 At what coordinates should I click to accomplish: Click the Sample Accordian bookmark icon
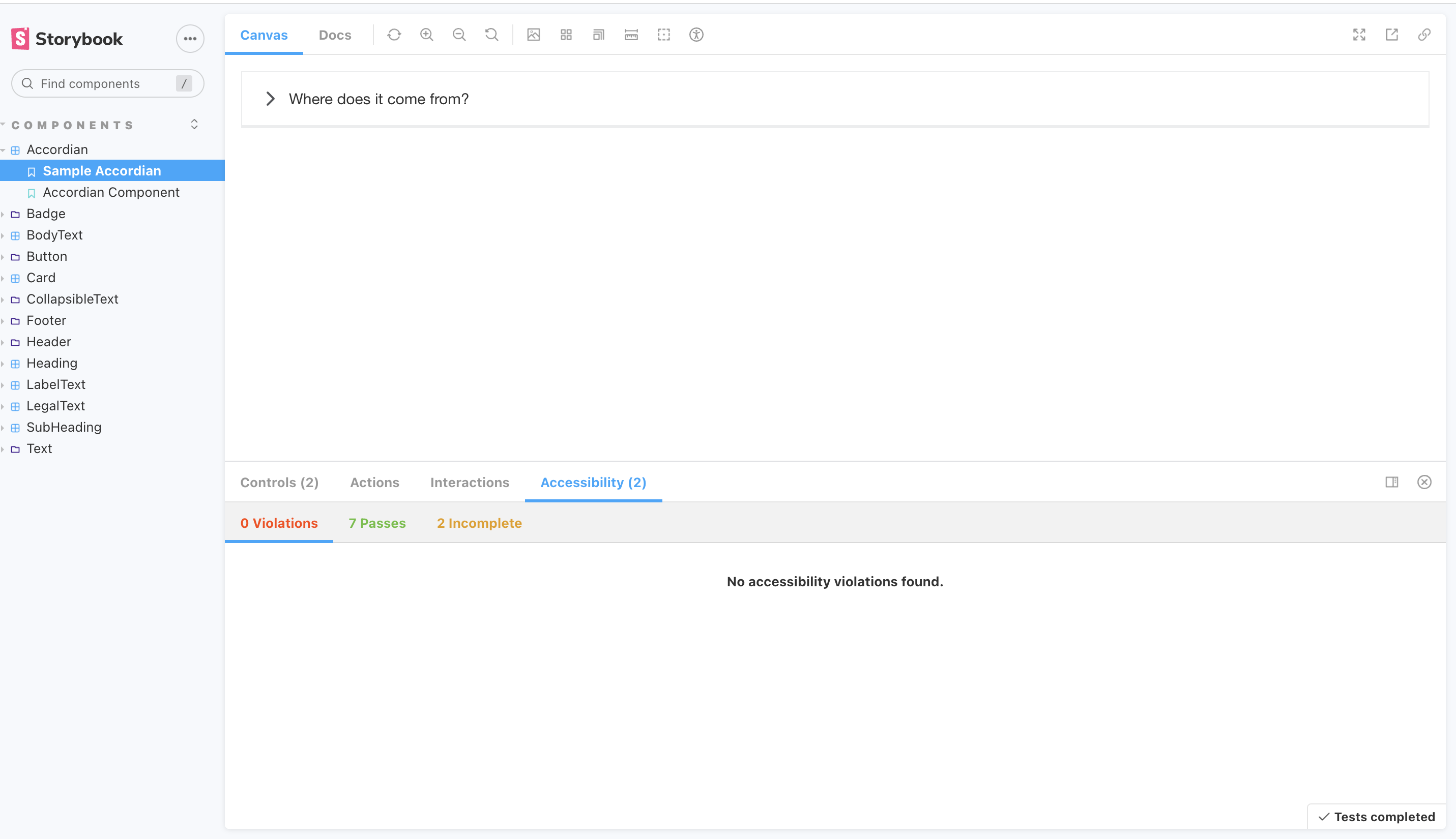pos(32,172)
